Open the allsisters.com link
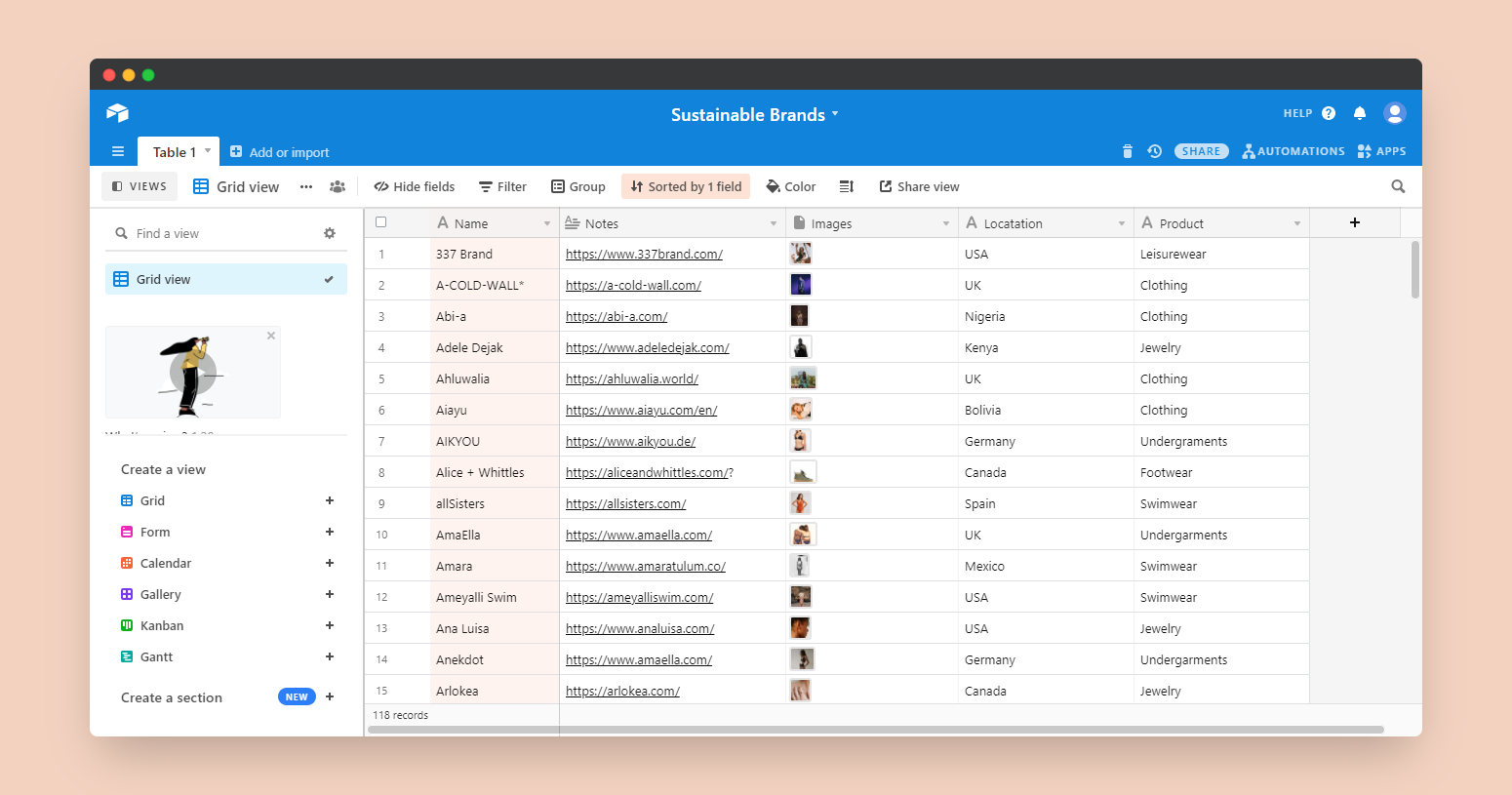Image resolution: width=1512 pixels, height=795 pixels. click(625, 503)
